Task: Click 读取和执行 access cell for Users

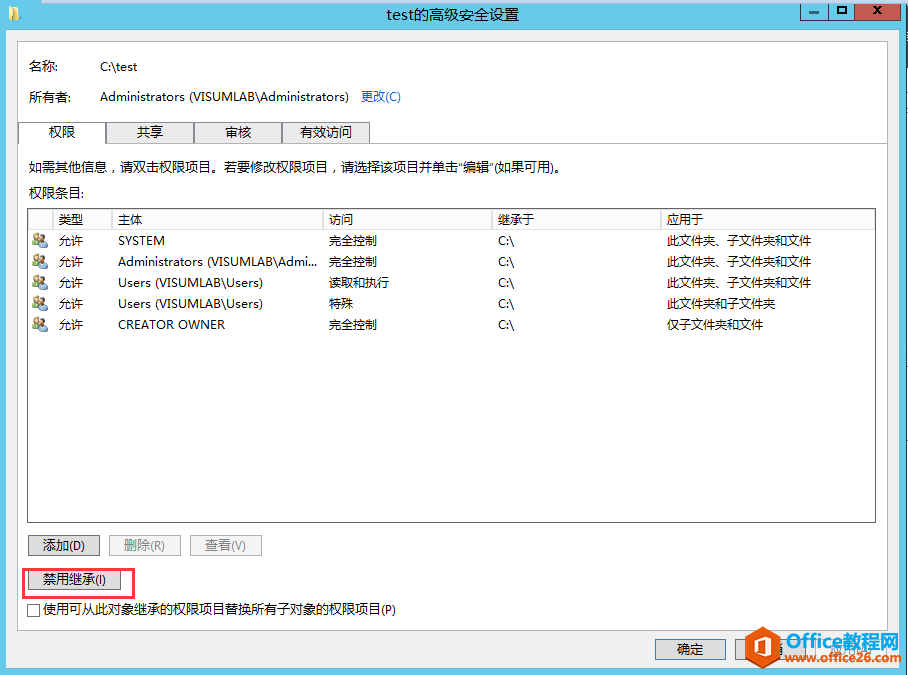Action: pos(359,283)
